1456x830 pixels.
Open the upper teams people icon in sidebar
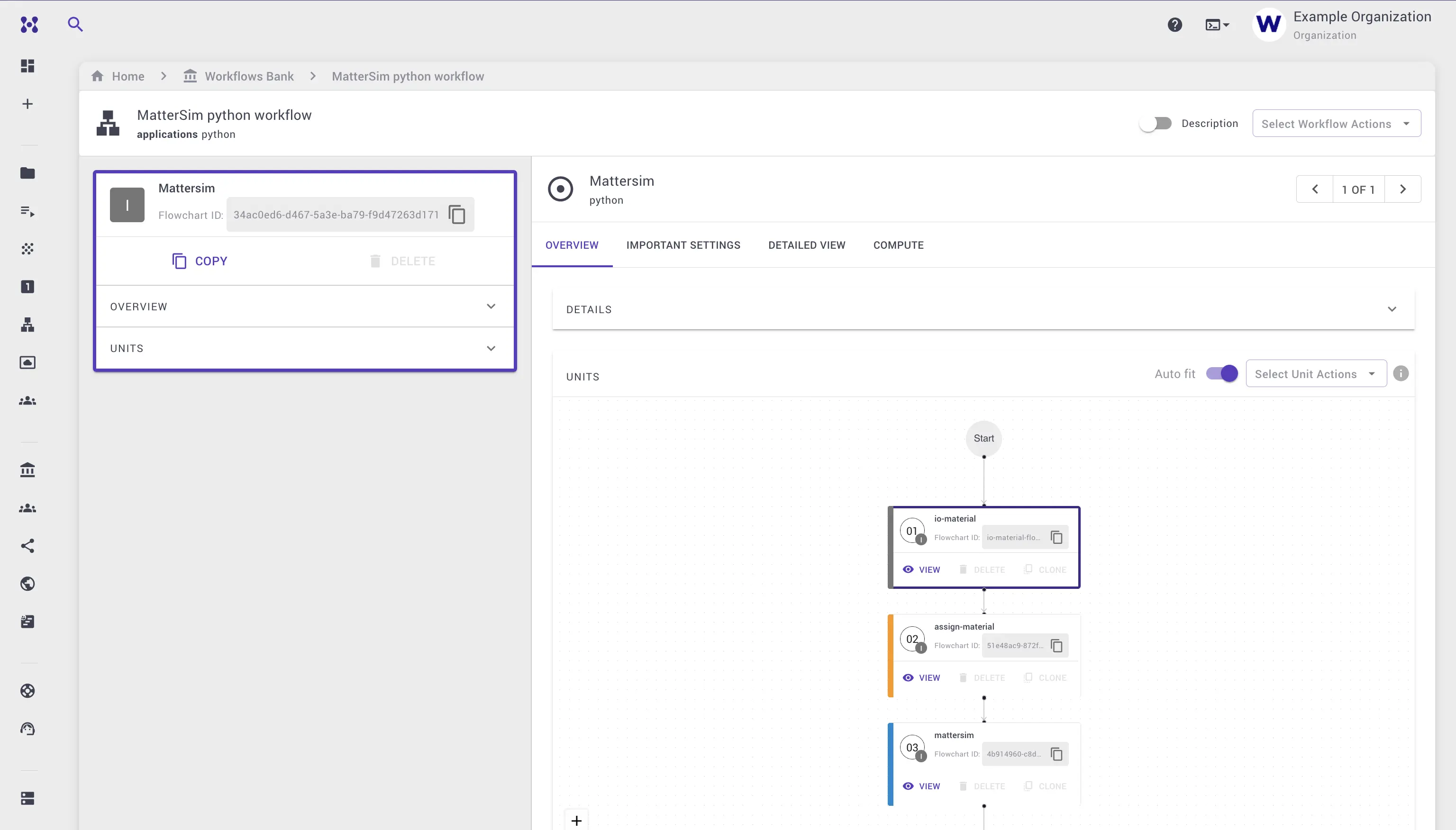tap(27, 401)
